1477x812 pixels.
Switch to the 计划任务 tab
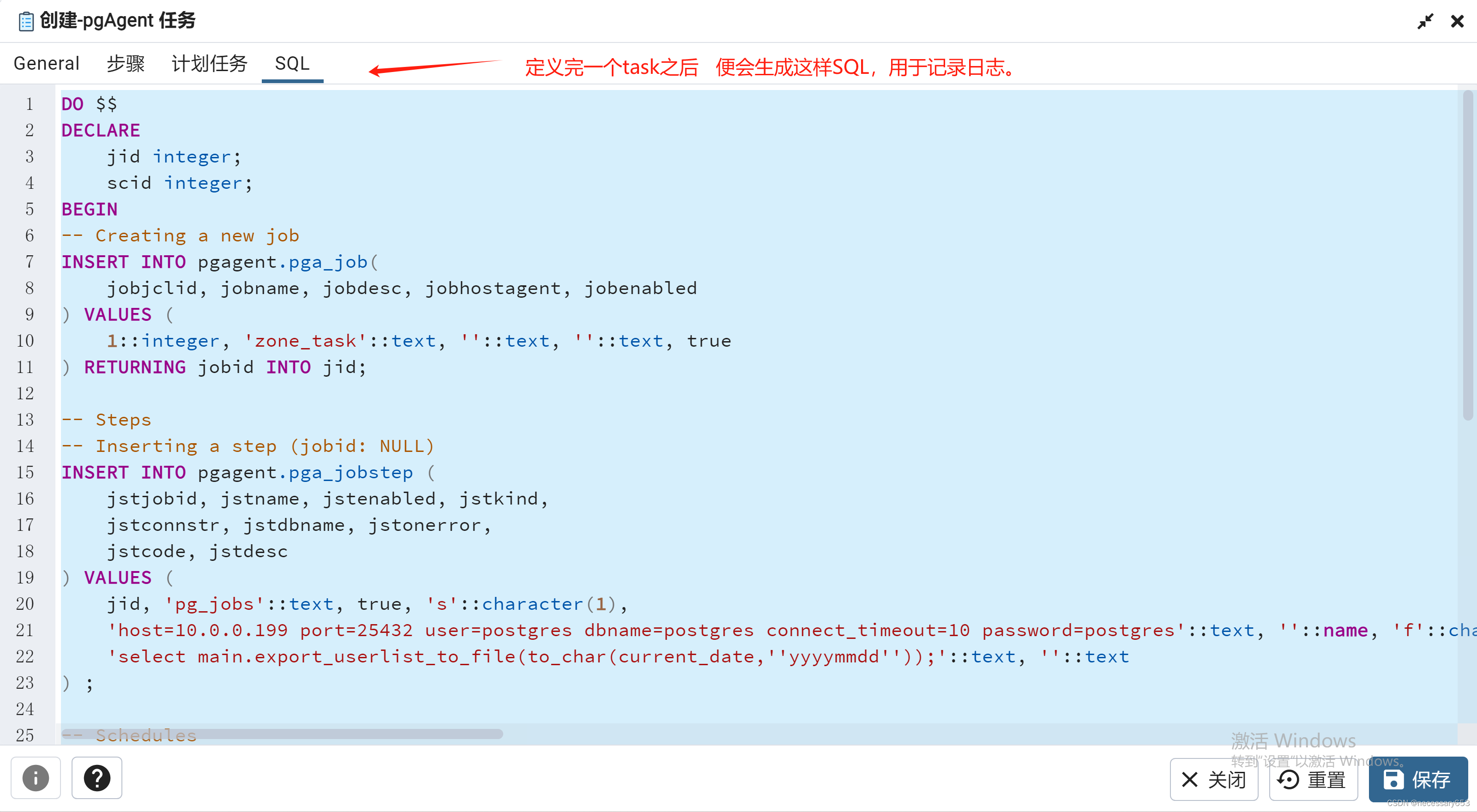click(209, 63)
